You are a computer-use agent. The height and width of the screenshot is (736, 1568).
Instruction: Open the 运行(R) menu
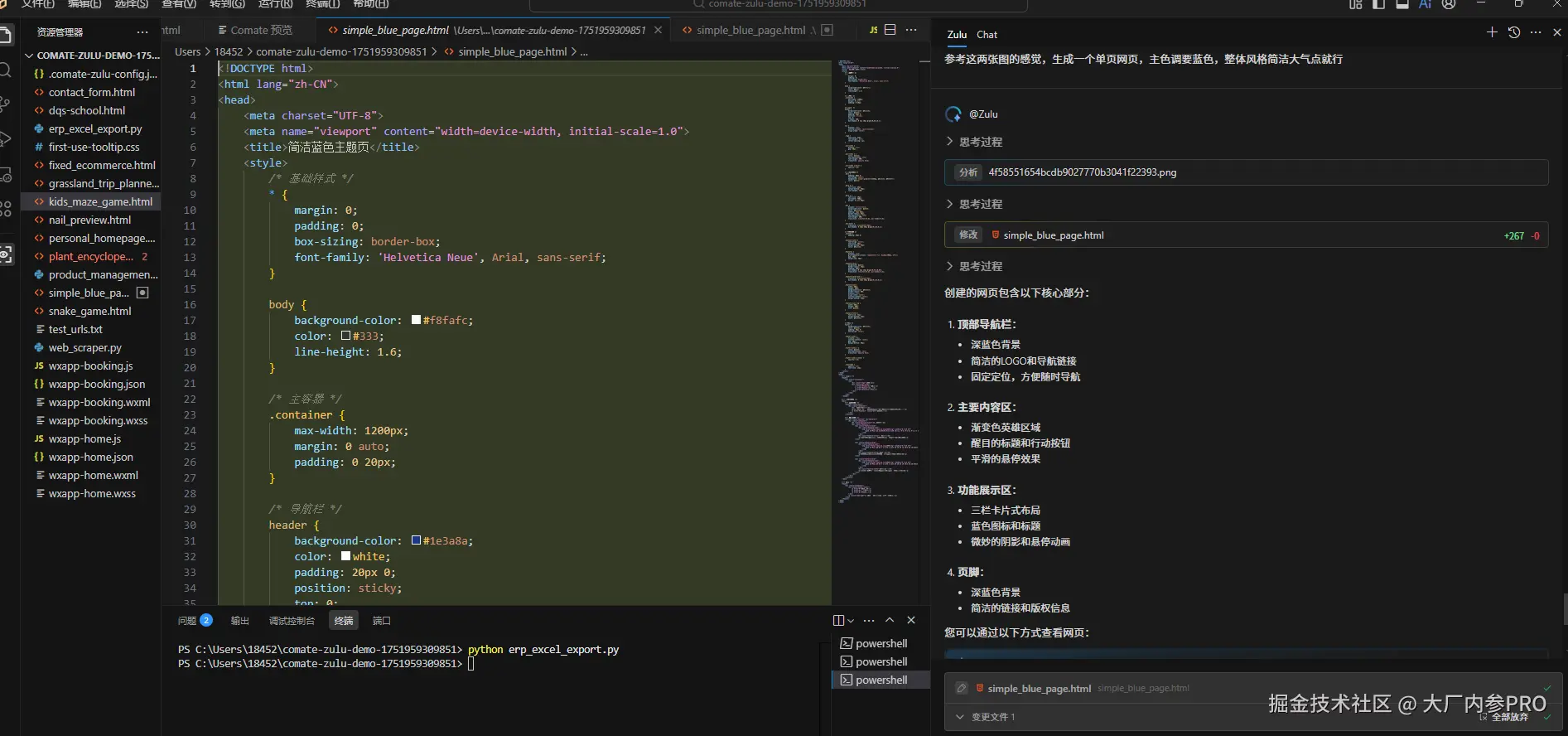[275, 4]
